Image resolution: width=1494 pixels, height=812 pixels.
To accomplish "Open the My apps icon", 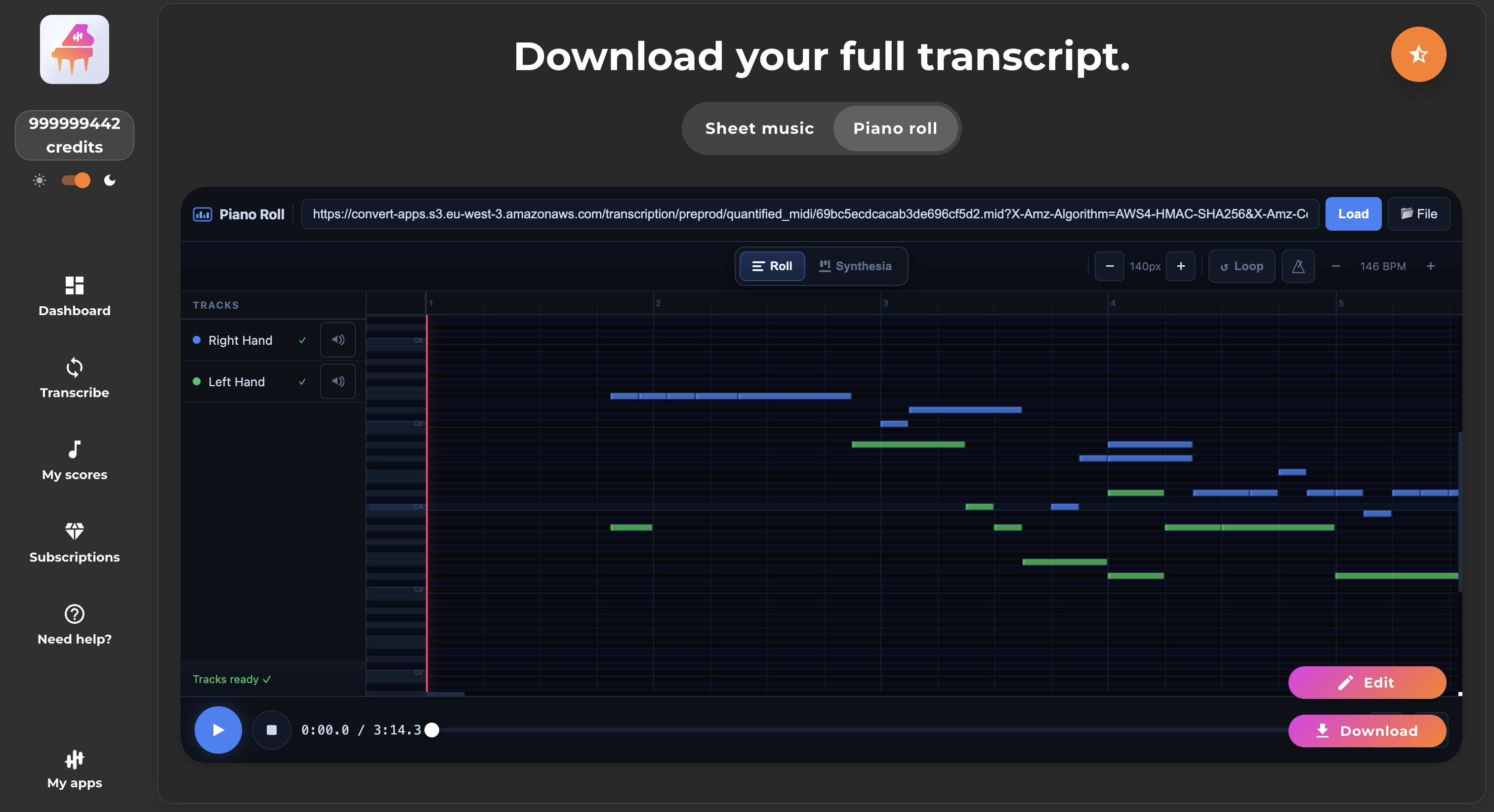I will pyautogui.click(x=74, y=759).
